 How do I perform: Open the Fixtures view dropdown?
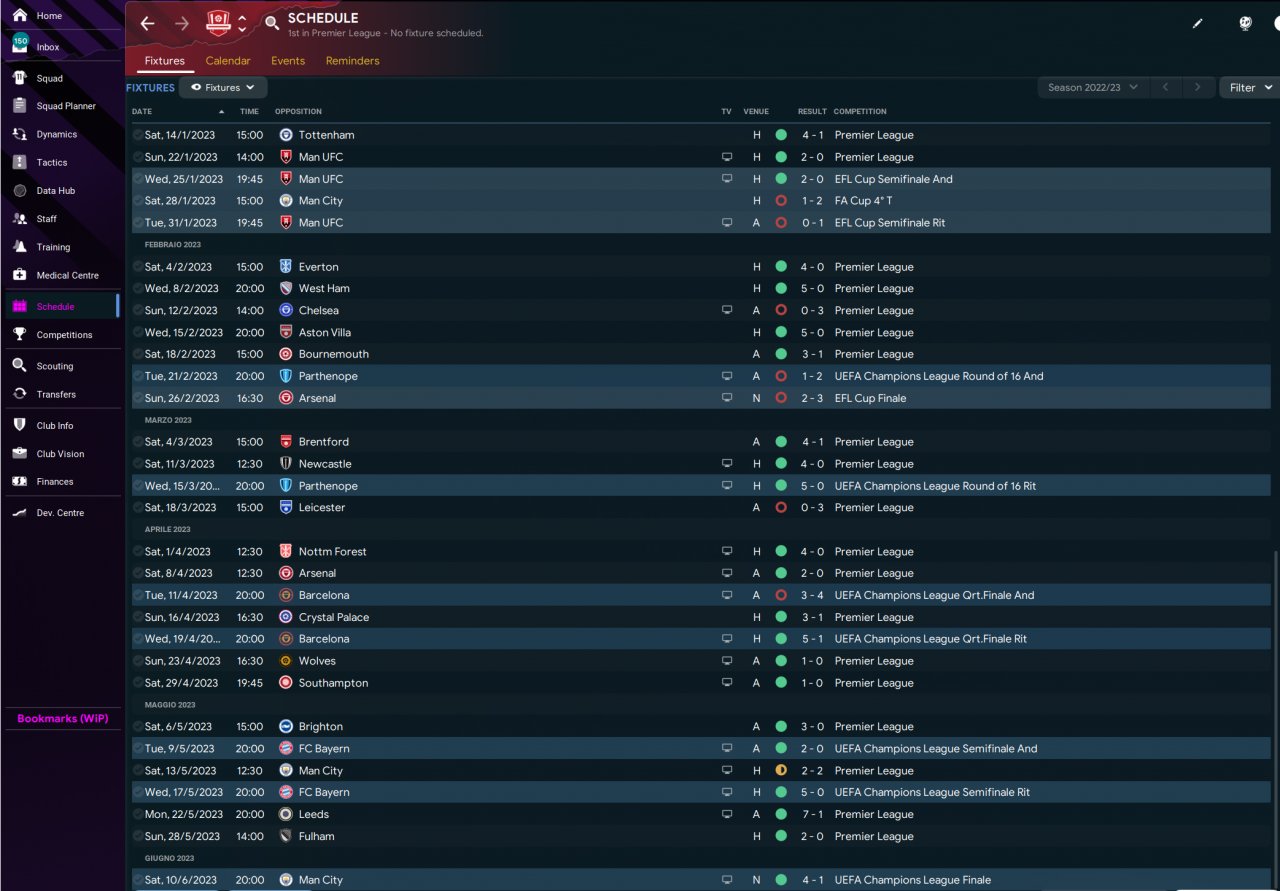[x=223, y=88]
